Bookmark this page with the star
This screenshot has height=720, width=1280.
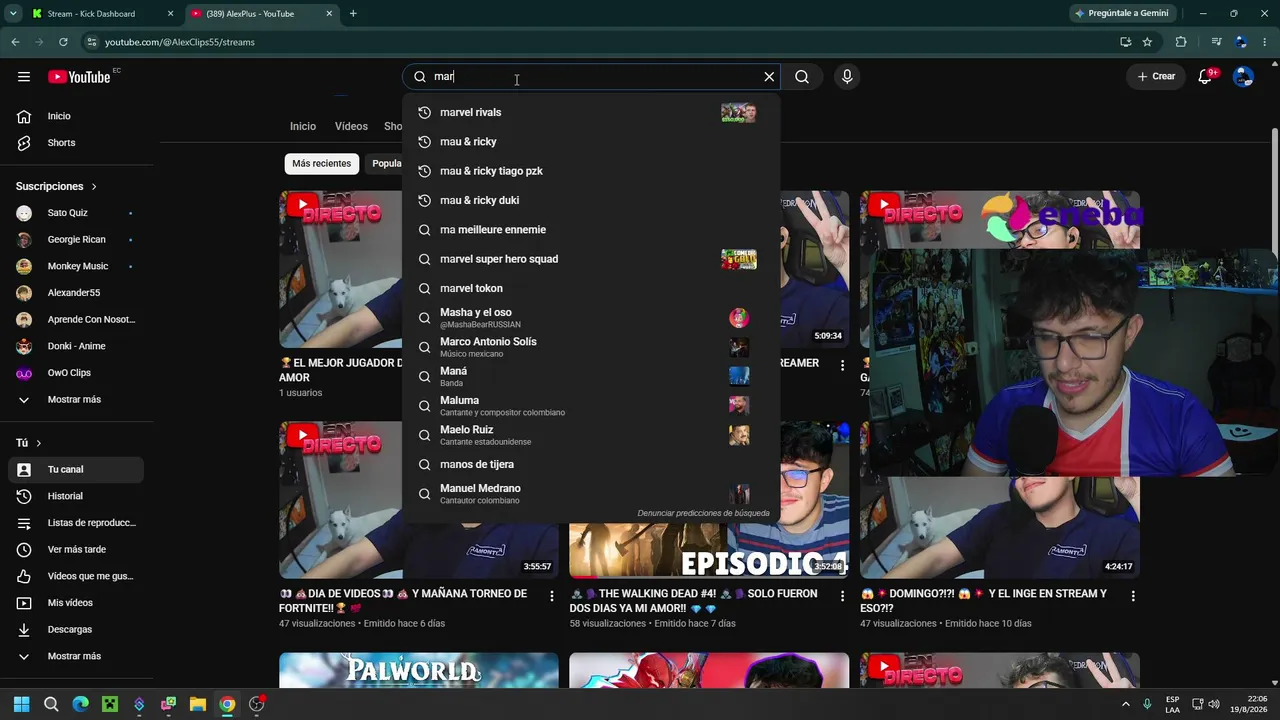(1147, 42)
